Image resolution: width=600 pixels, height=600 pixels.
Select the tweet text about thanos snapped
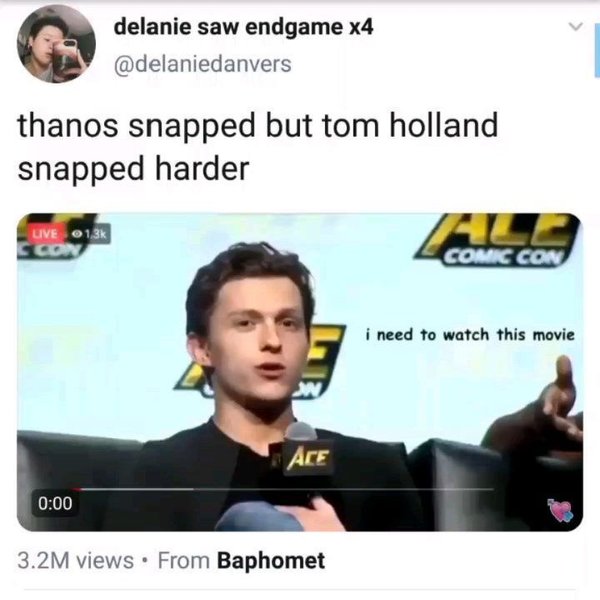click(258, 147)
